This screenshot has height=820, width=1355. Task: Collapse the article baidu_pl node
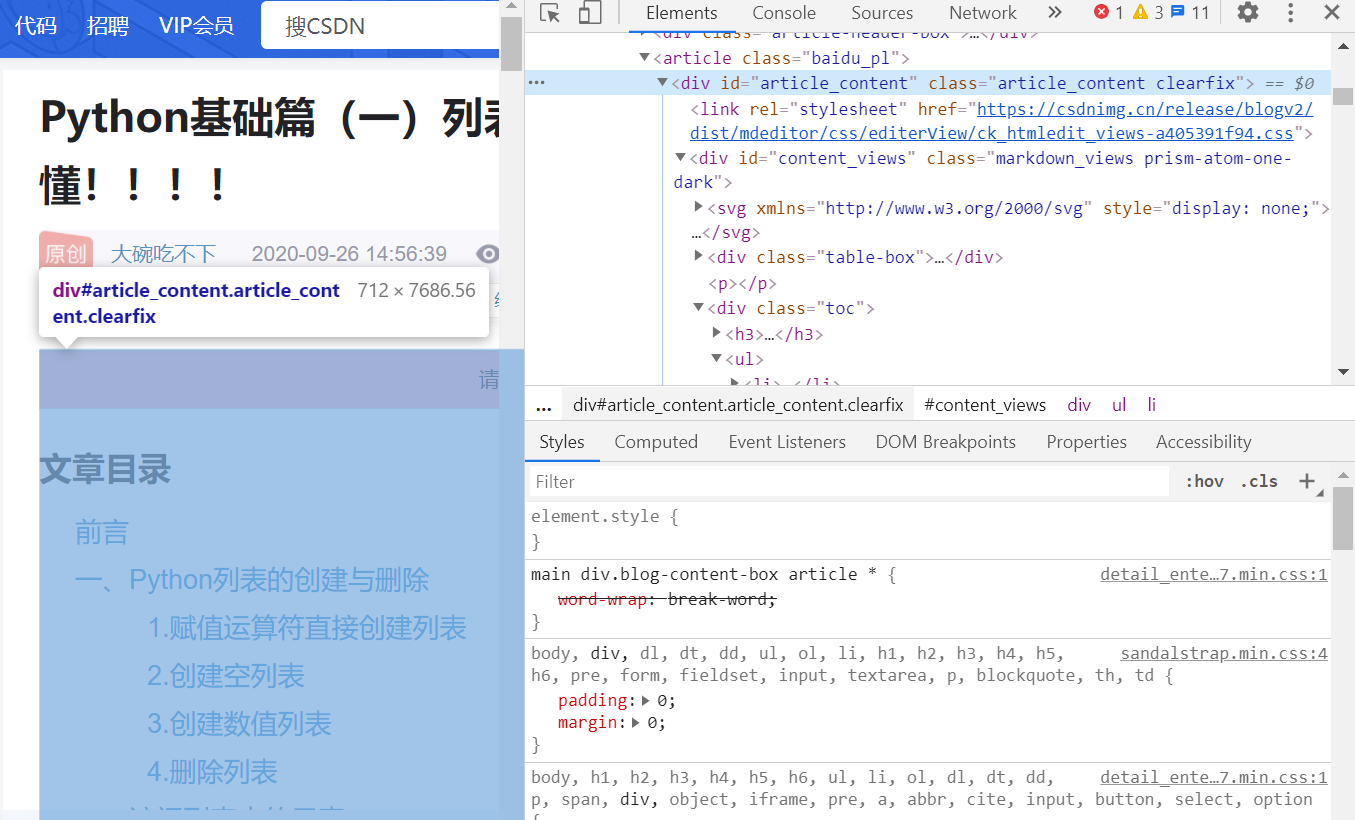tap(645, 58)
